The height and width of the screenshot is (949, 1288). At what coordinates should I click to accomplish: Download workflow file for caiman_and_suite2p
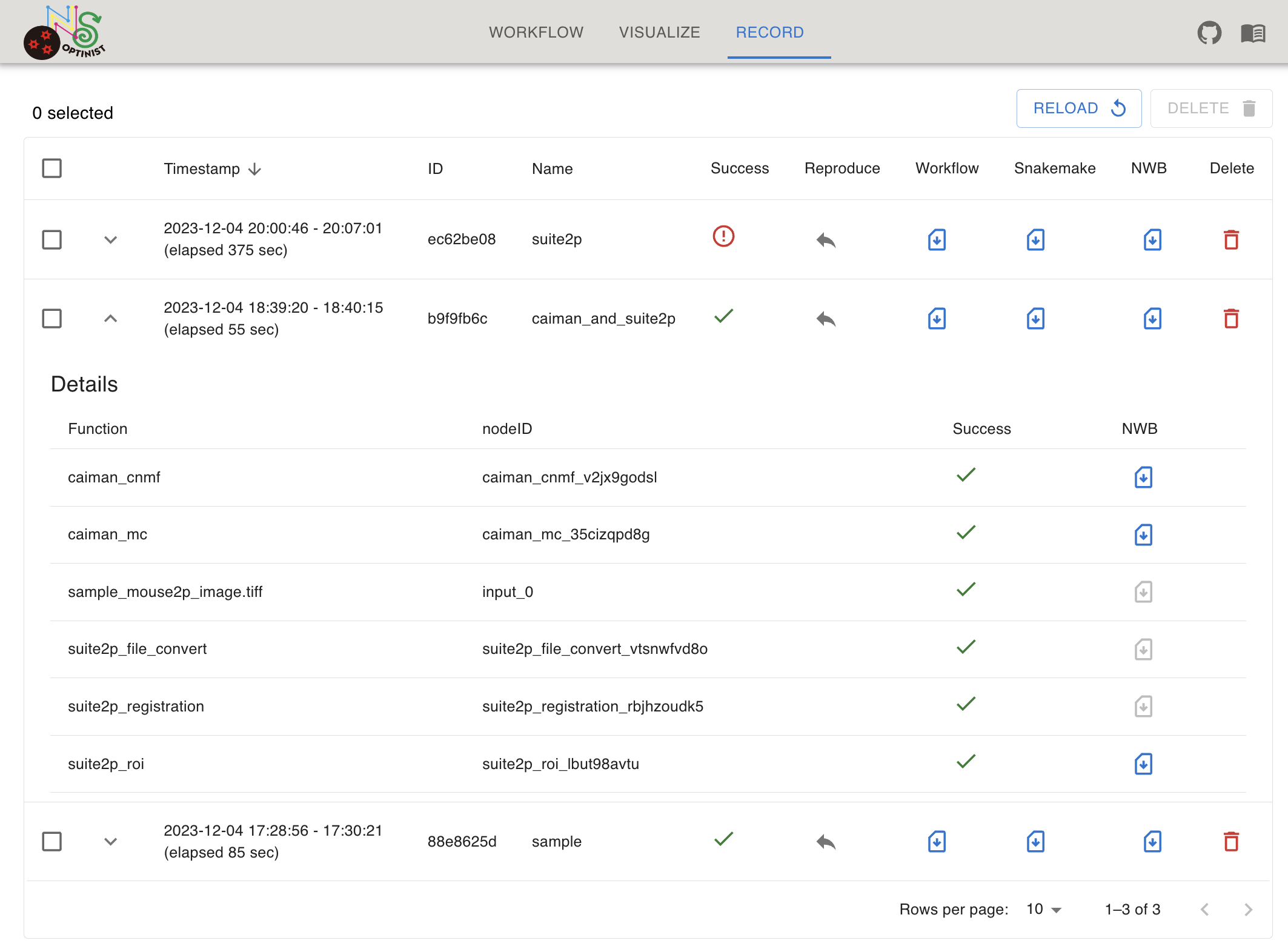(937, 319)
